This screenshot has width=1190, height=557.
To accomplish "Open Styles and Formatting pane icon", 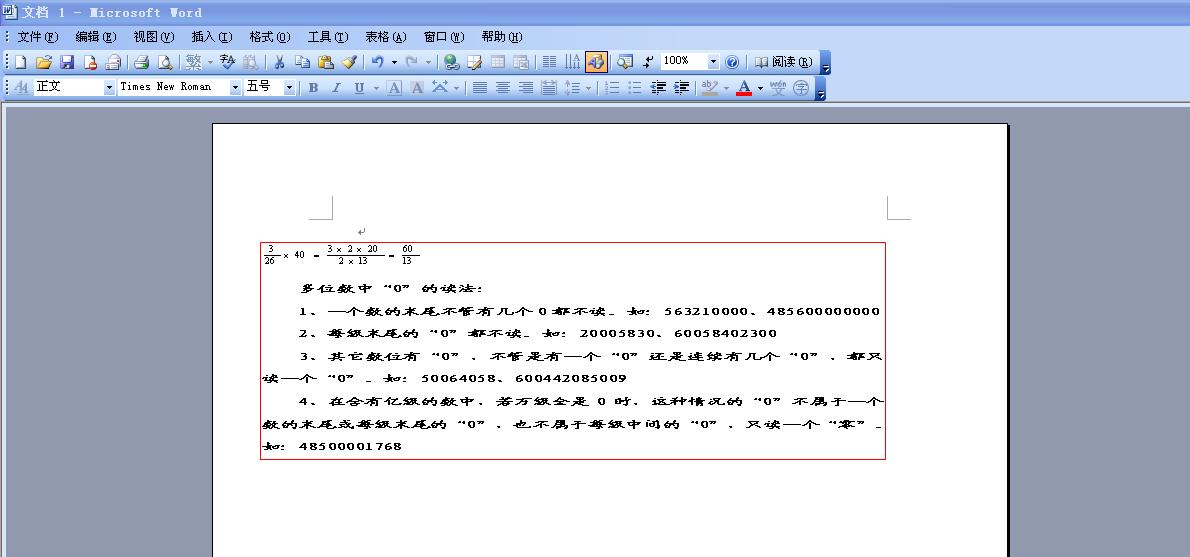I will 21,87.
